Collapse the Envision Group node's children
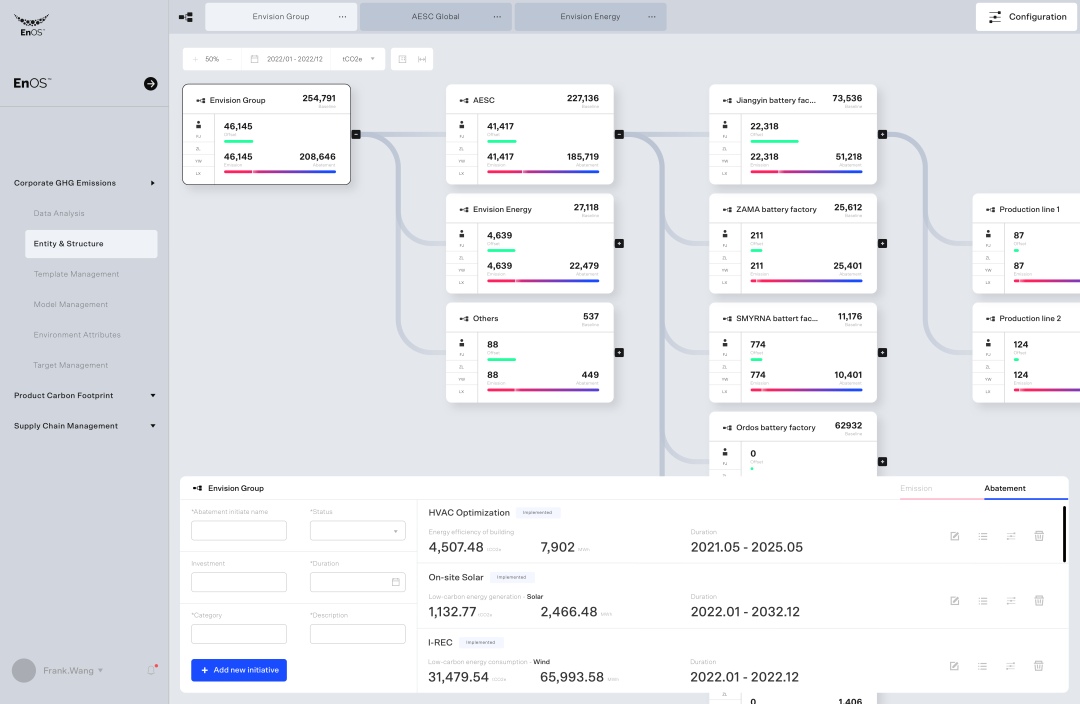1080x704 pixels. click(356, 134)
